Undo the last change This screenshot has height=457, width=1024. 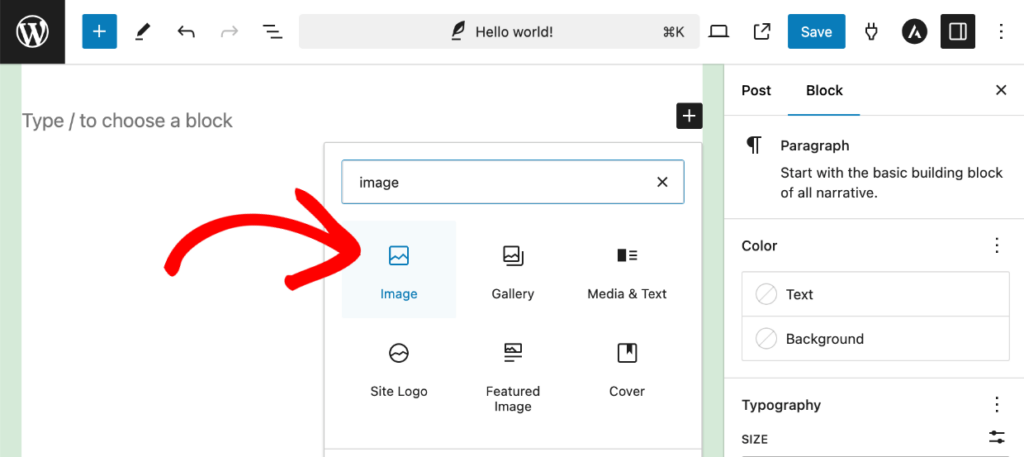coord(186,31)
